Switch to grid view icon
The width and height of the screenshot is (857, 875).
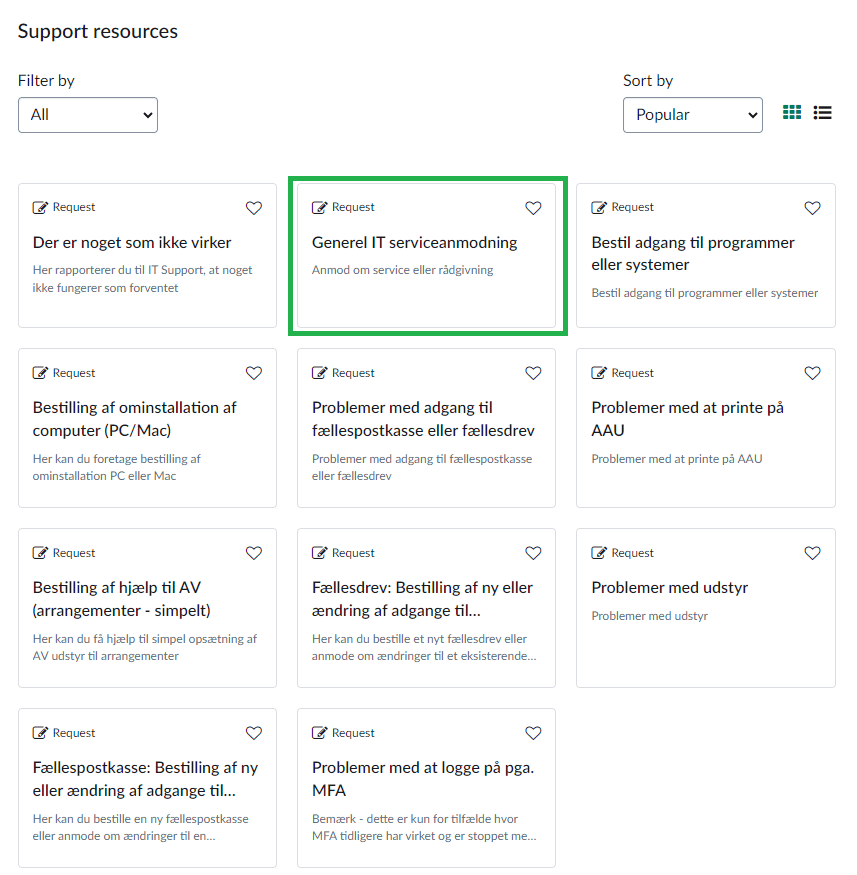(792, 113)
